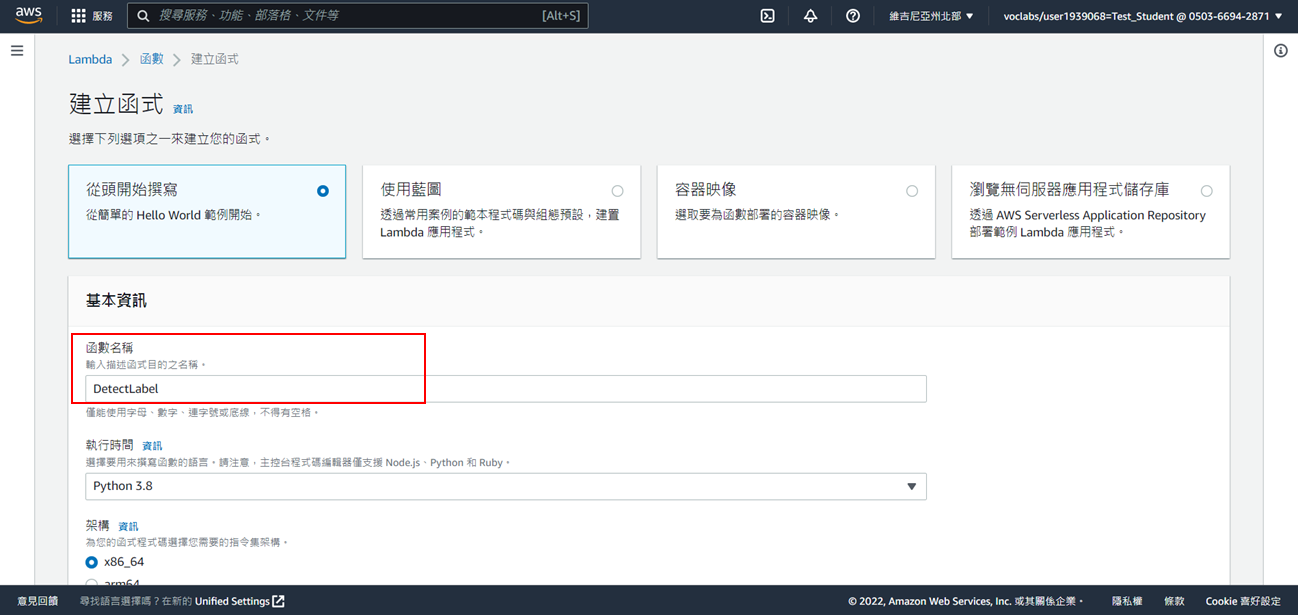Open the 資訊 link beside 執行時間
1298x615 pixels.
152,446
